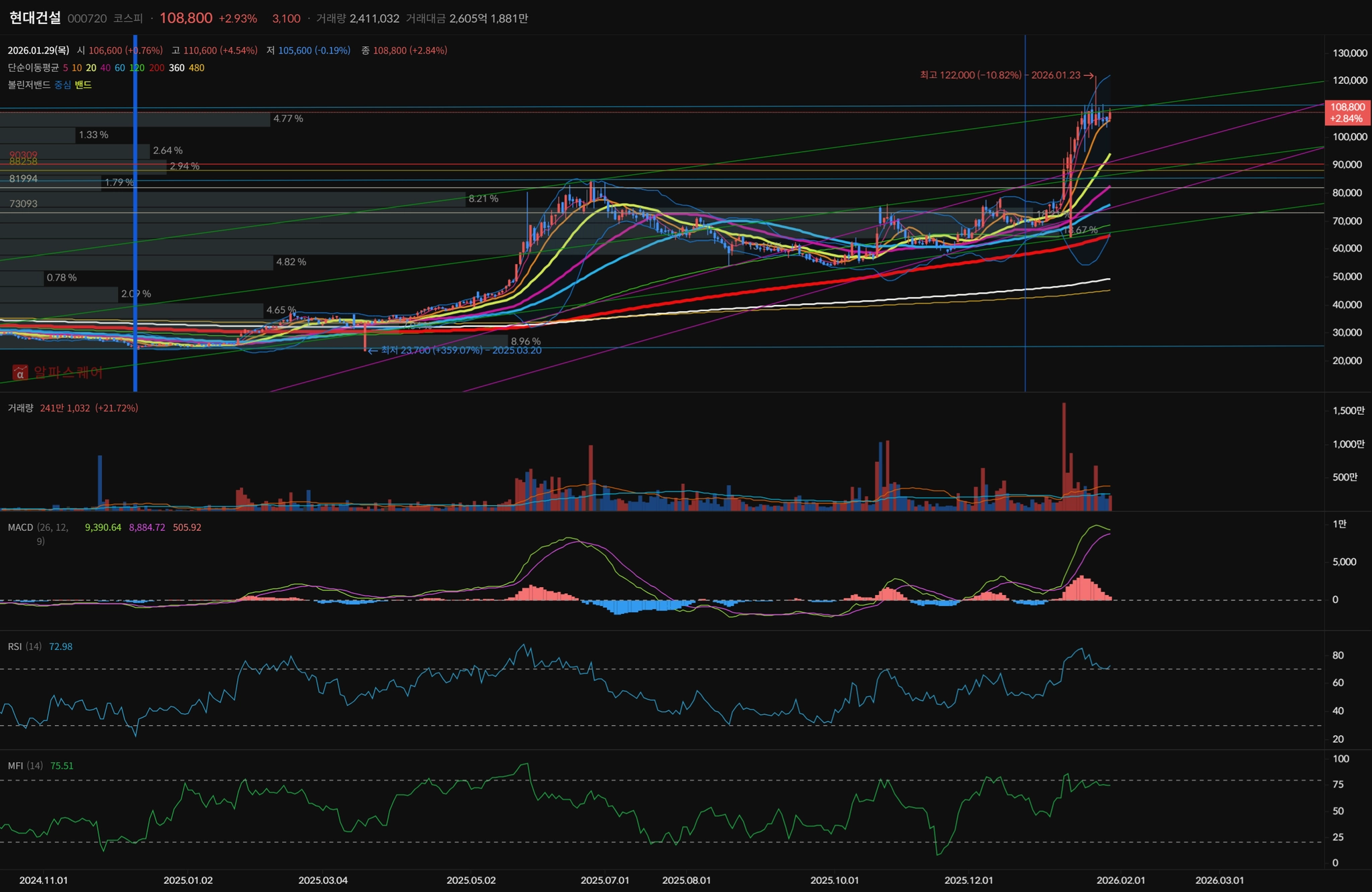Toggle the 5-day moving average legend
The image size is (1372, 892).
66,68
